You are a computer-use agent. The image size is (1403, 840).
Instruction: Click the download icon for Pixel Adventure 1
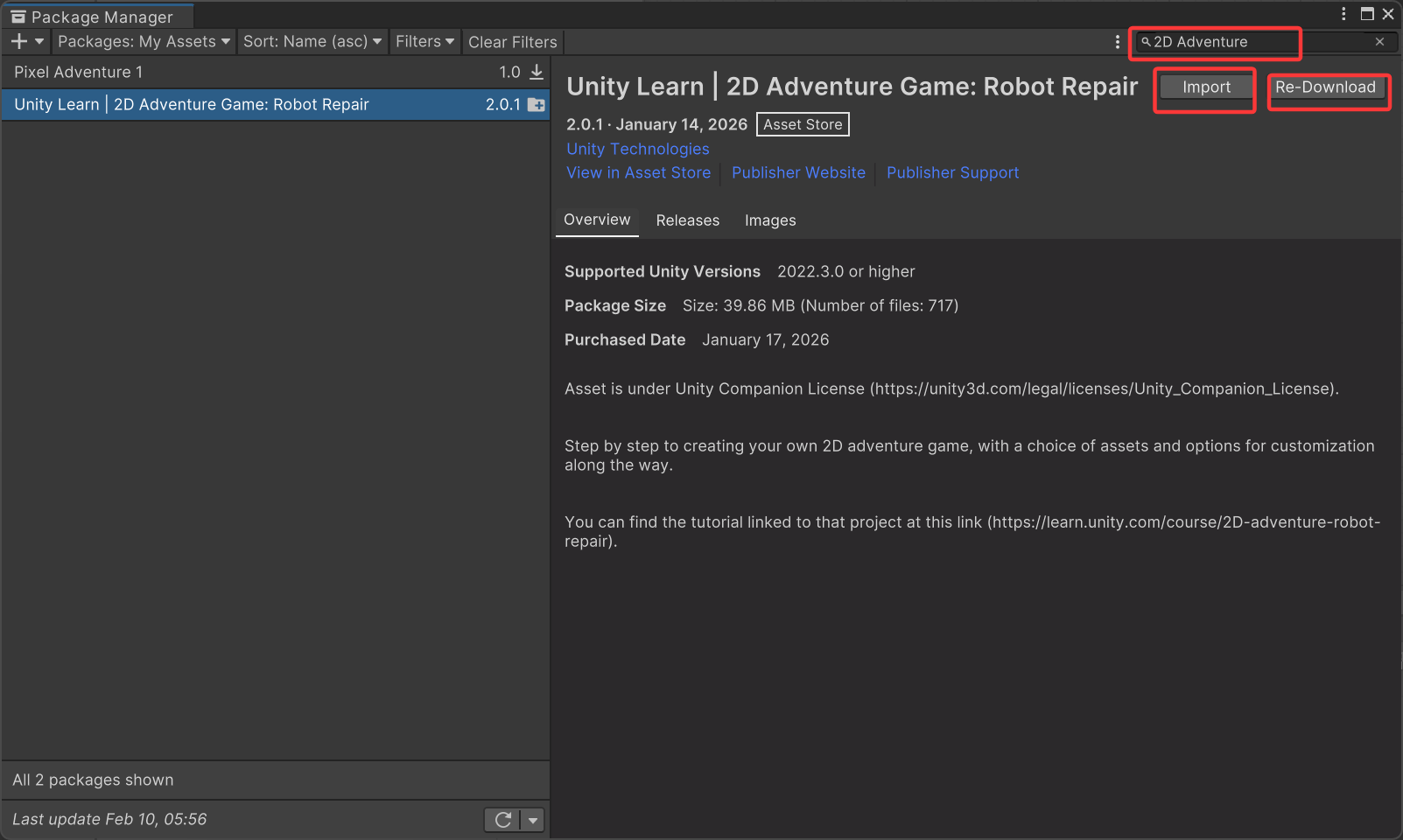pos(537,72)
